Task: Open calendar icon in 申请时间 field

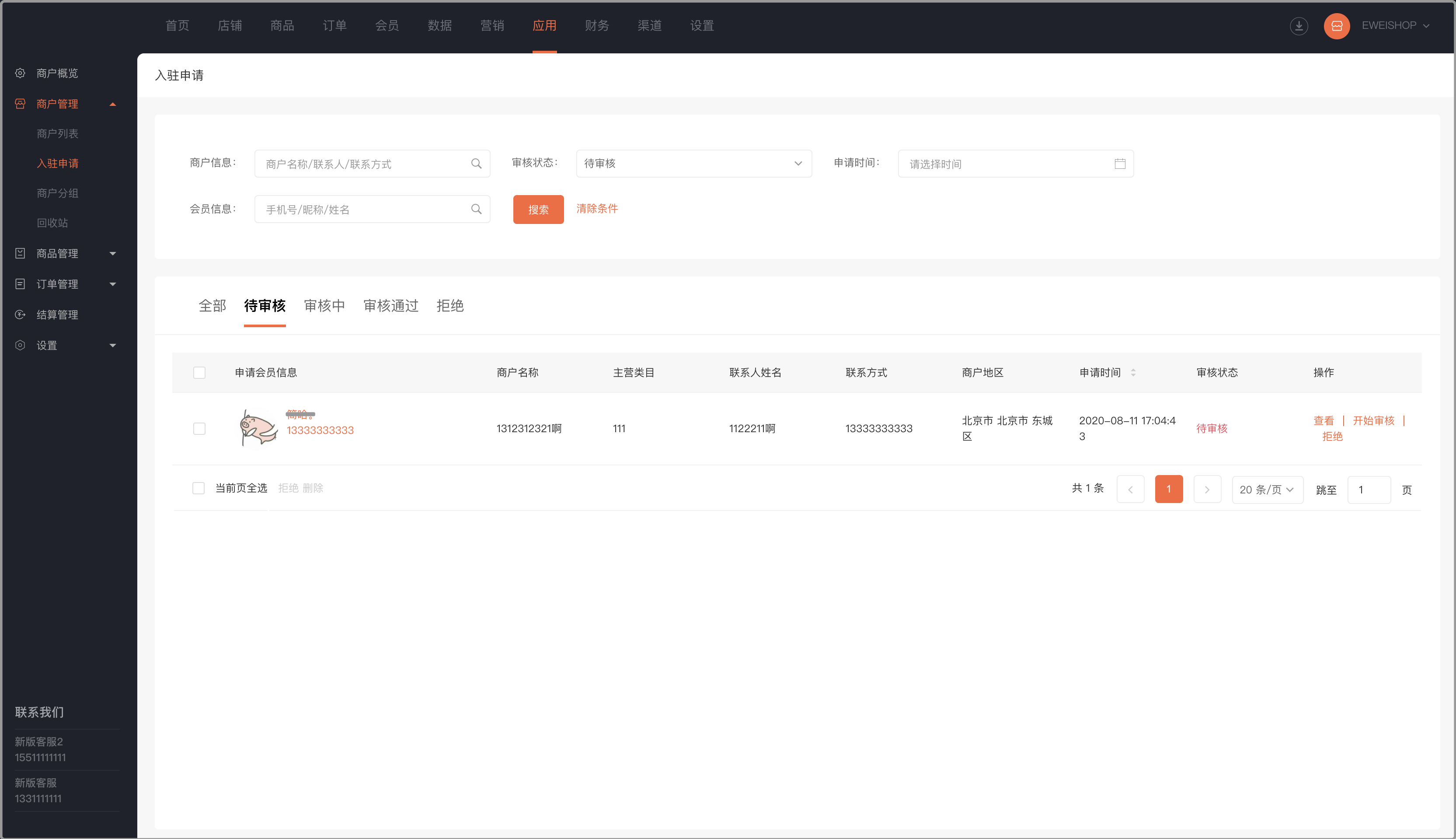Action: pyautogui.click(x=1120, y=164)
